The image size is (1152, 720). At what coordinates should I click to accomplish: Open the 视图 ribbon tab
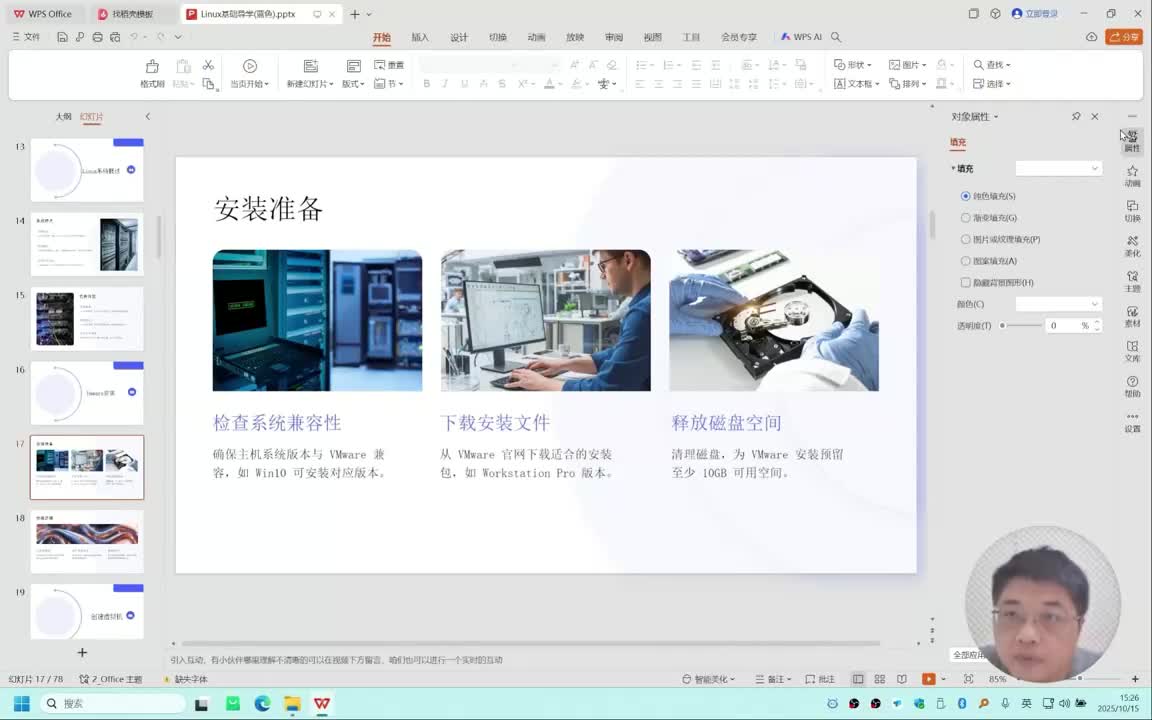tap(652, 37)
